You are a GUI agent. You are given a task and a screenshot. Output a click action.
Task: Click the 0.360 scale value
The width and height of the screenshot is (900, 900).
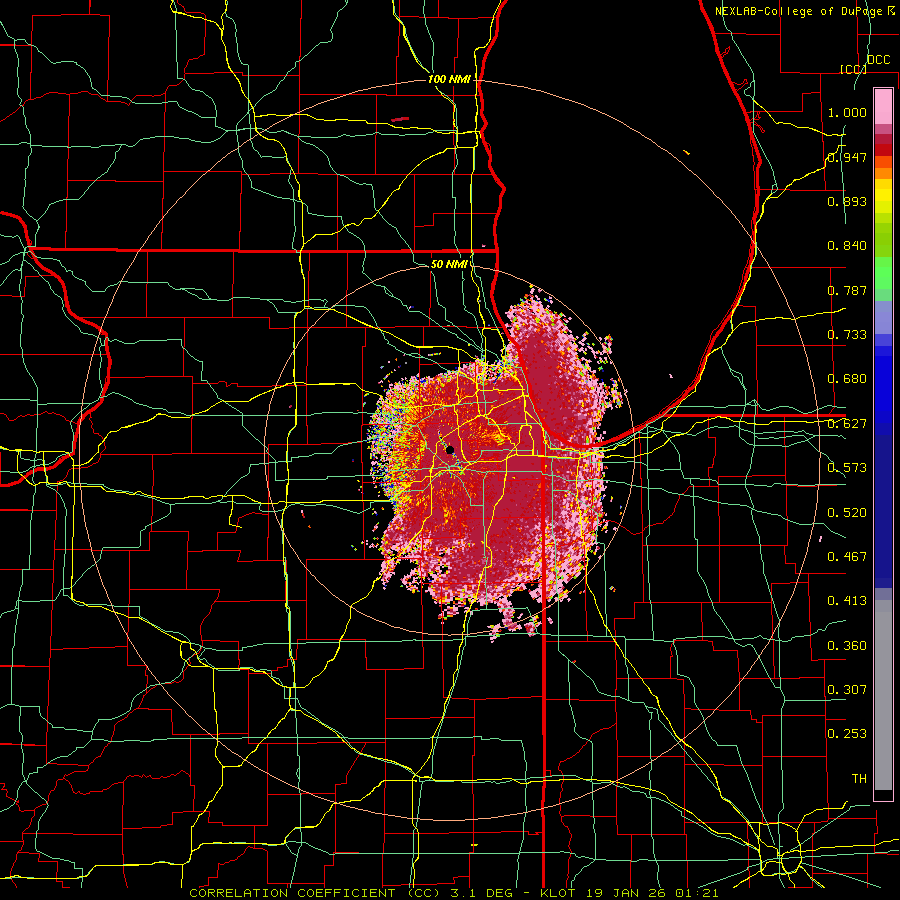(847, 646)
